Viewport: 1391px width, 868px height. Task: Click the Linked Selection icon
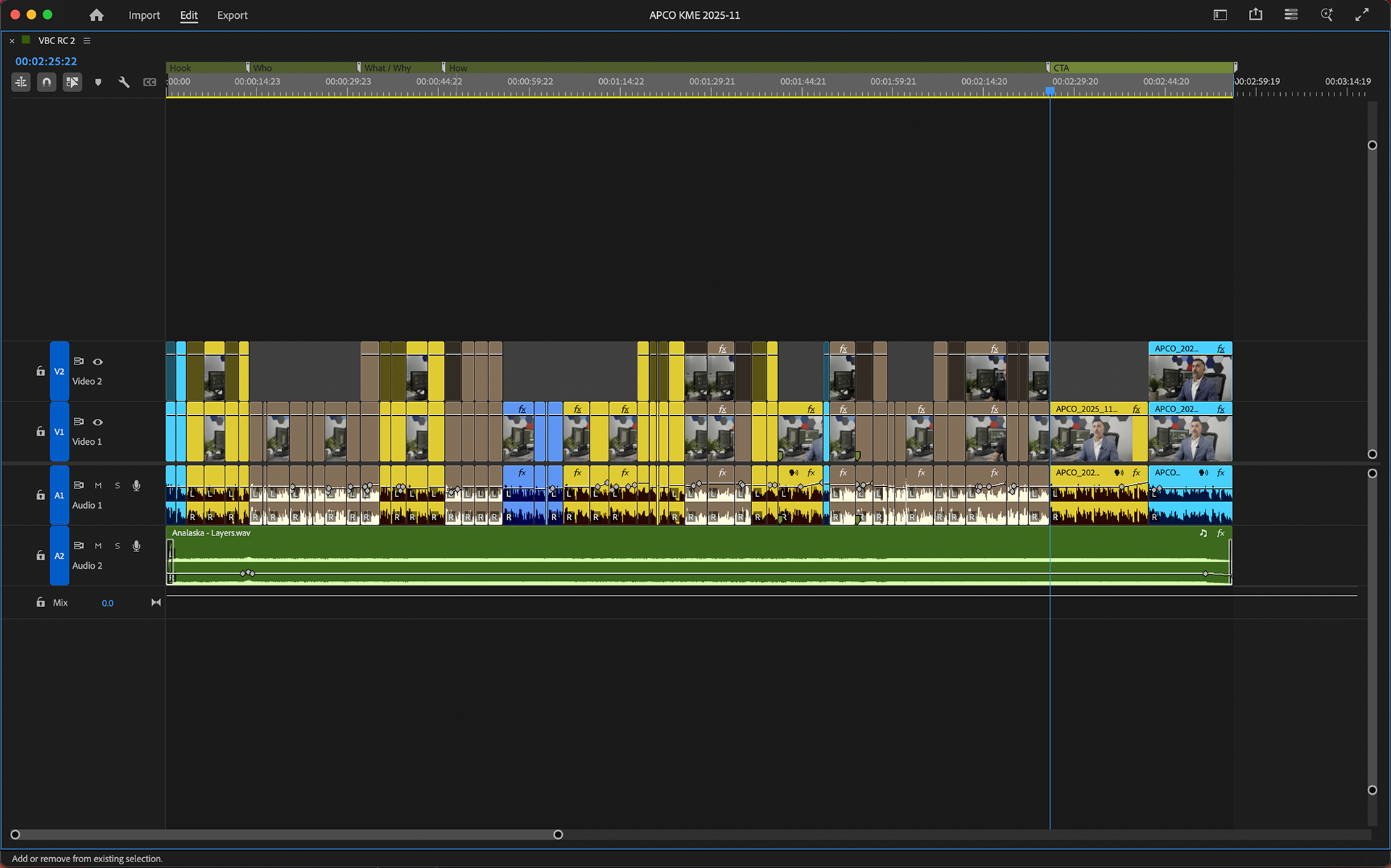coord(72,83)
